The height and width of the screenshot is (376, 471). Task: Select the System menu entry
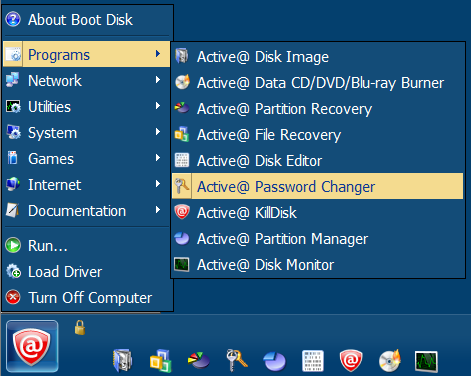point(87,132)
